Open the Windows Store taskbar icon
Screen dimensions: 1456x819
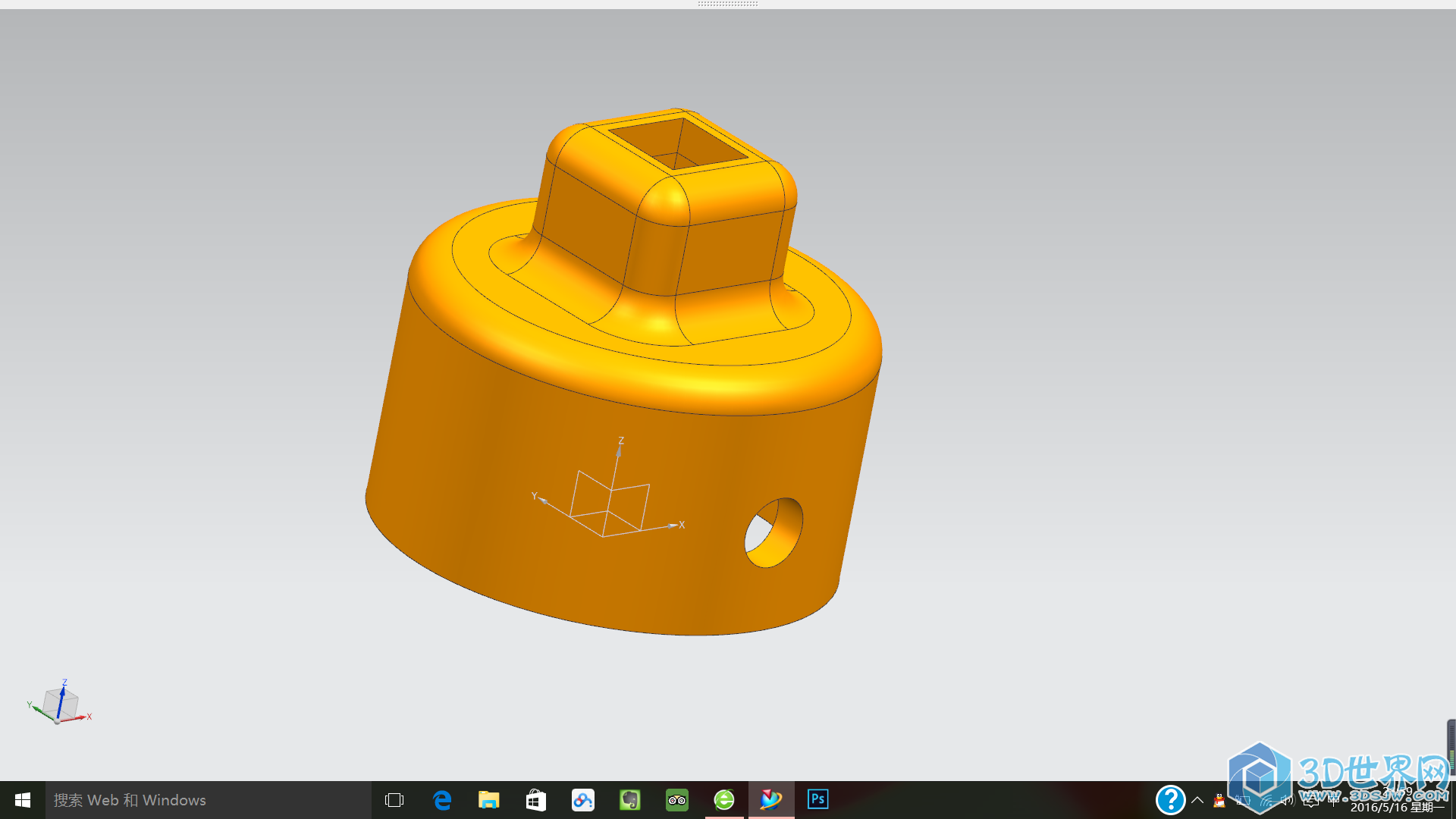[x=536, y=800]
